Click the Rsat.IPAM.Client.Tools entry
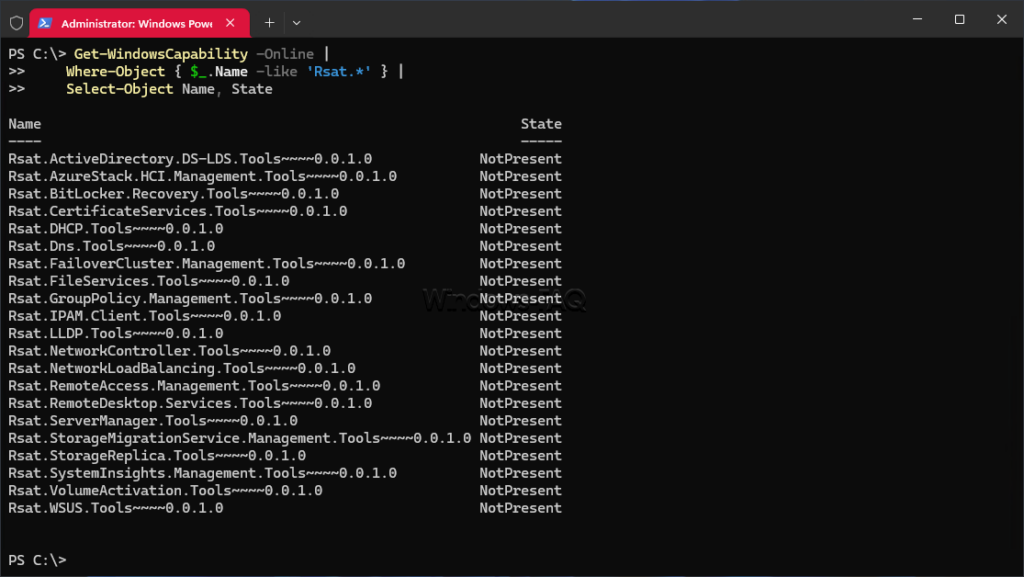The width and height of the screenshot is (1024, 577). pyautogui.click(x=145, y=316)
